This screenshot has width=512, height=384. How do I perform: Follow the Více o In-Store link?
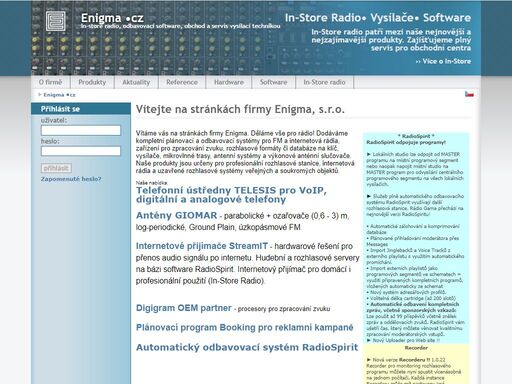[443, 61]
